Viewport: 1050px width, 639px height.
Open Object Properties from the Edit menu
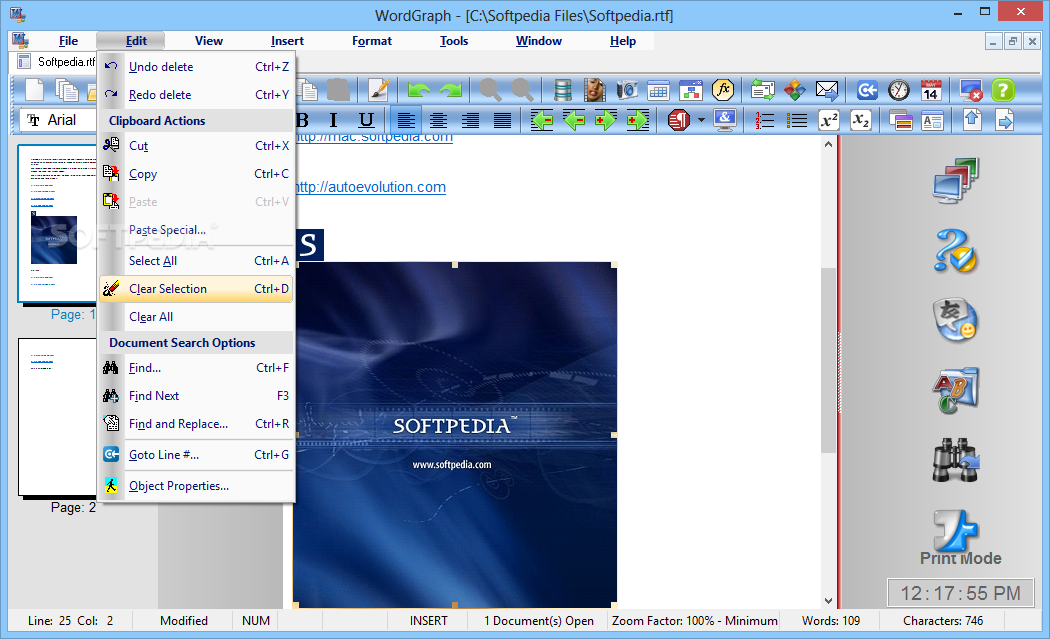(196, 486)
